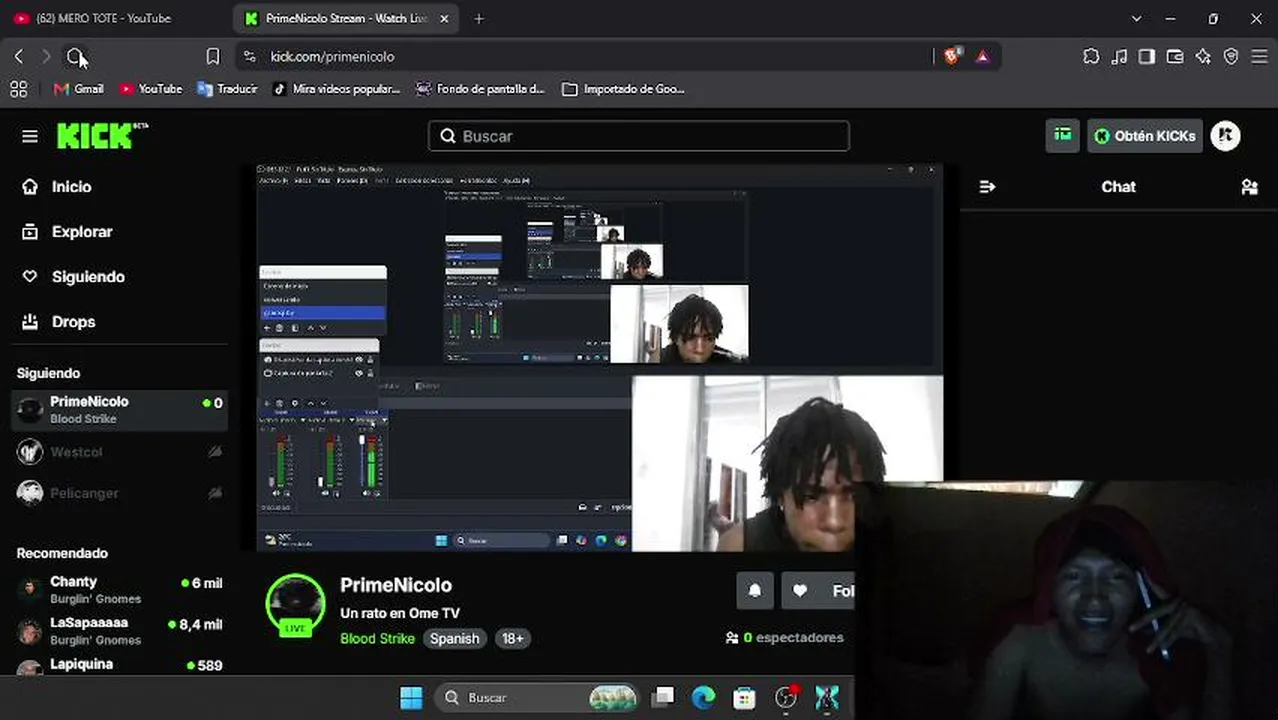Collapse the chat panel with arrow icon
The width and height of the screenshot is (1278, 720).
click(x=987, y=187)
